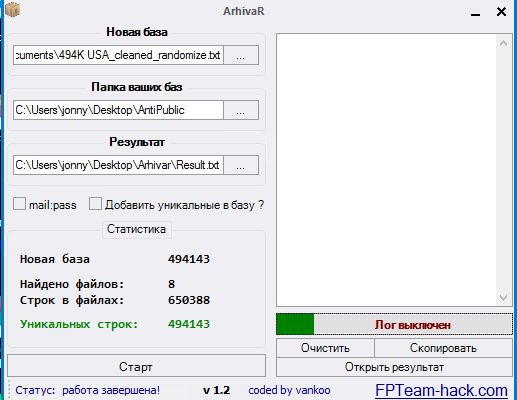Click the ArhivaR box icon in title bar

tap(12, 9)
